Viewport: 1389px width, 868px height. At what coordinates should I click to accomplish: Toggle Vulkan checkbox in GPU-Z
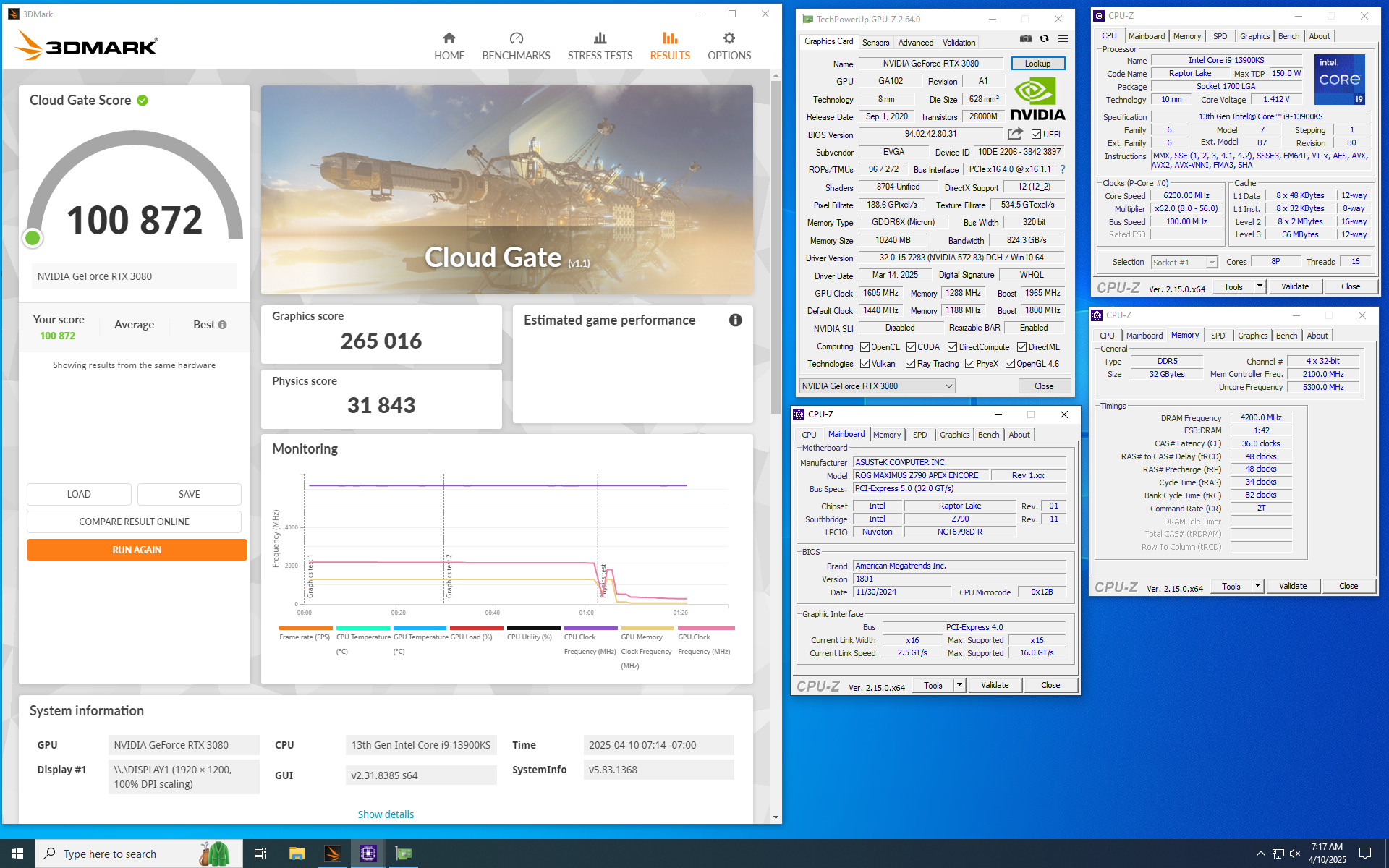865,364
